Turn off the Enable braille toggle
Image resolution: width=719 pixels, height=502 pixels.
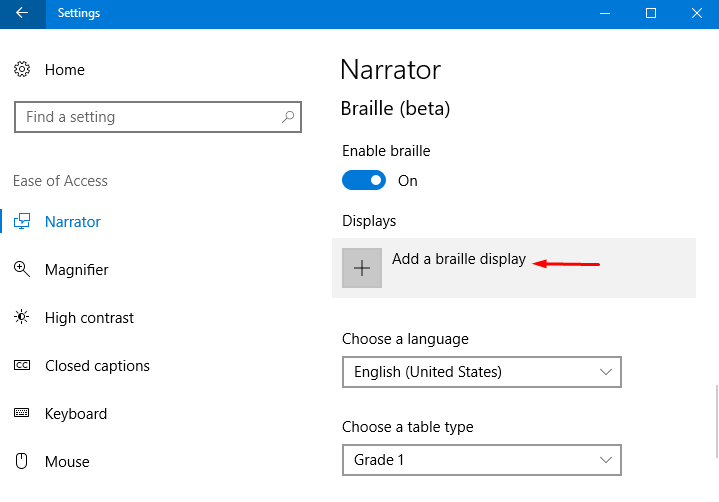point(364,180)
